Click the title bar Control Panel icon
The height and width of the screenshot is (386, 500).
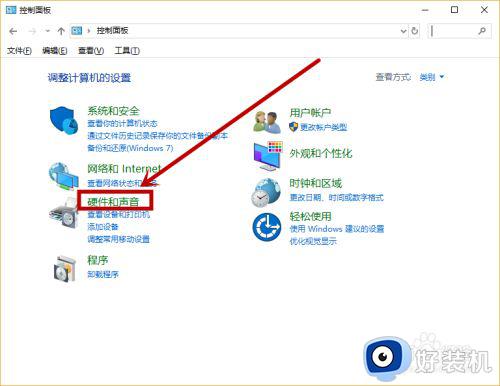tap(11, 10)
